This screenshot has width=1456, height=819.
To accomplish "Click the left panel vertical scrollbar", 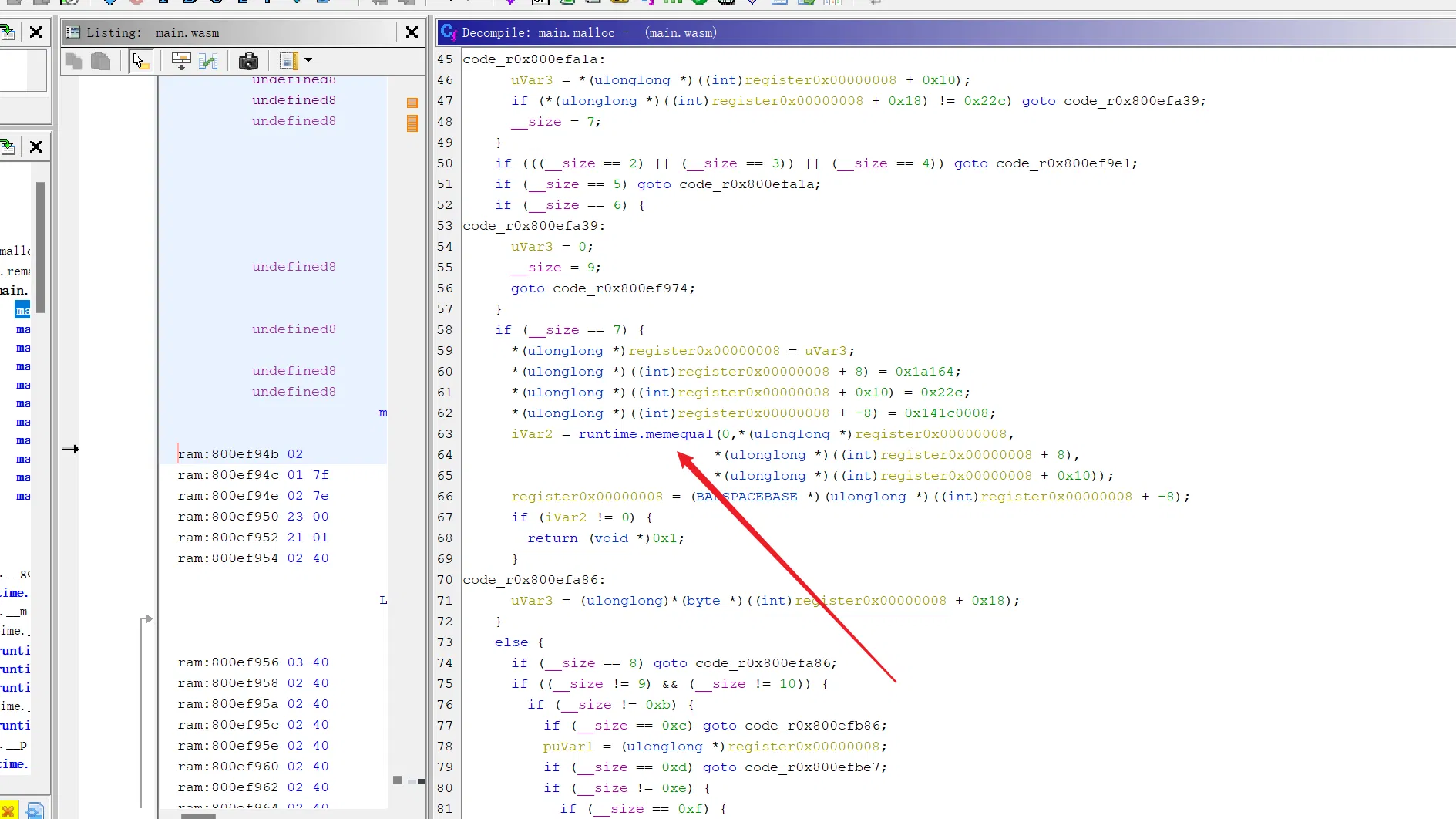I will (40, 247).
